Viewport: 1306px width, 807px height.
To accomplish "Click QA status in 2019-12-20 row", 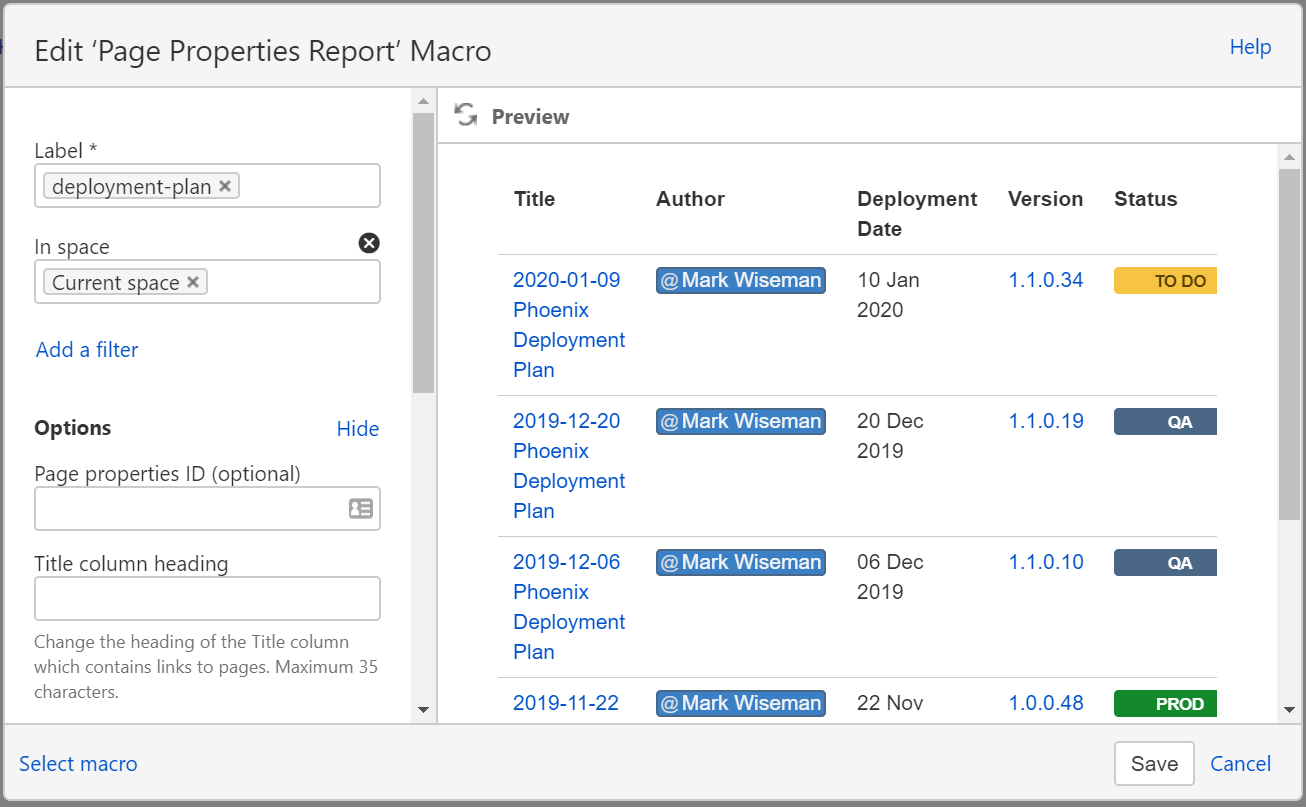I will 1166,422.
